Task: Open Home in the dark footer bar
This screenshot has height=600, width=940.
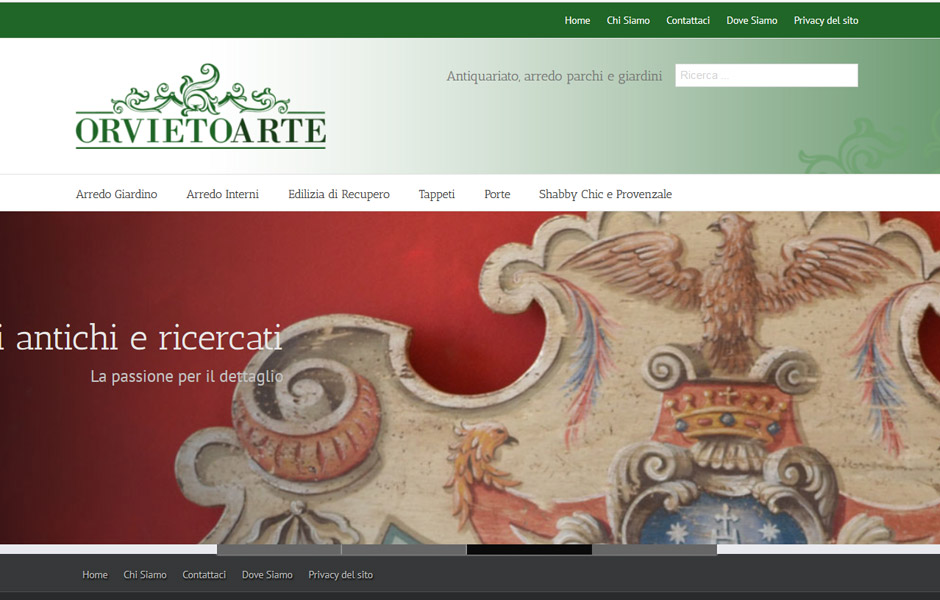Action: tap(95, 575)
